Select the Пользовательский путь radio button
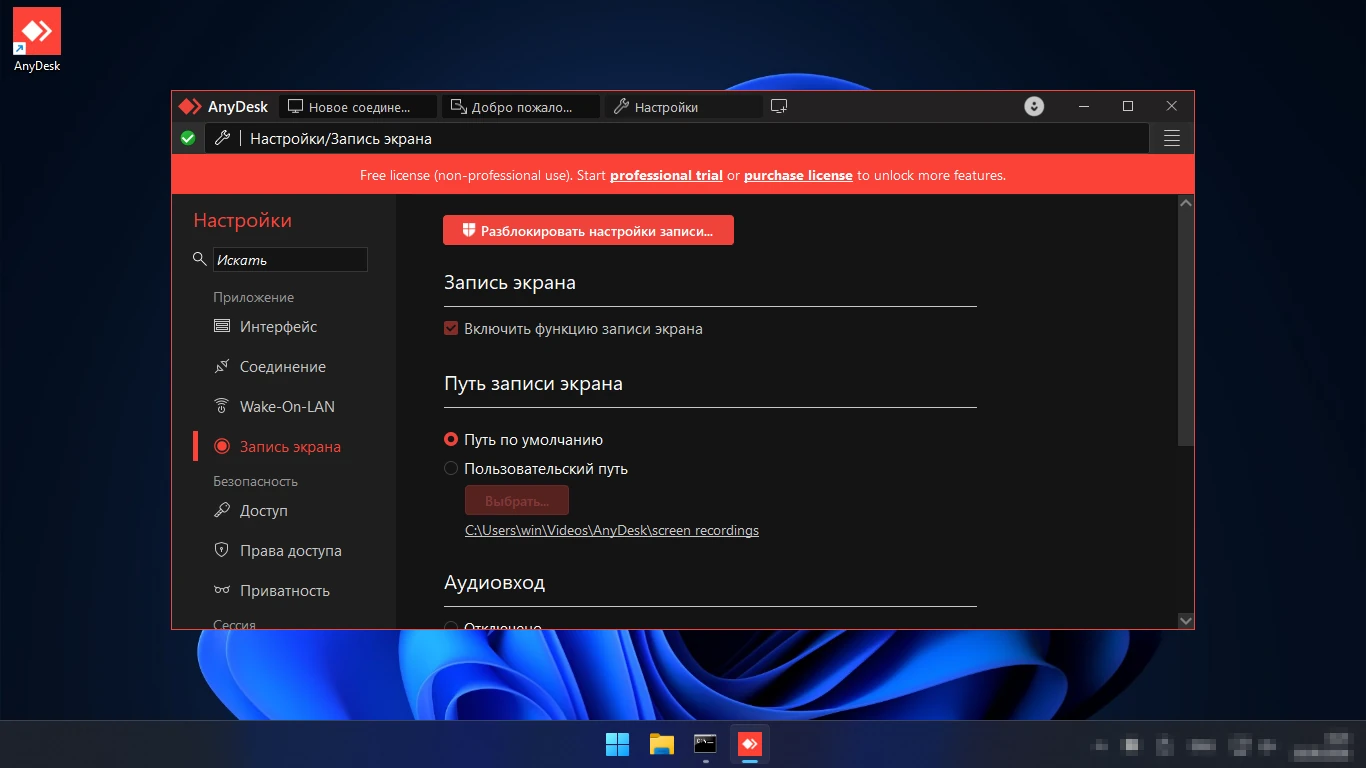 click(x=451, y=468)
